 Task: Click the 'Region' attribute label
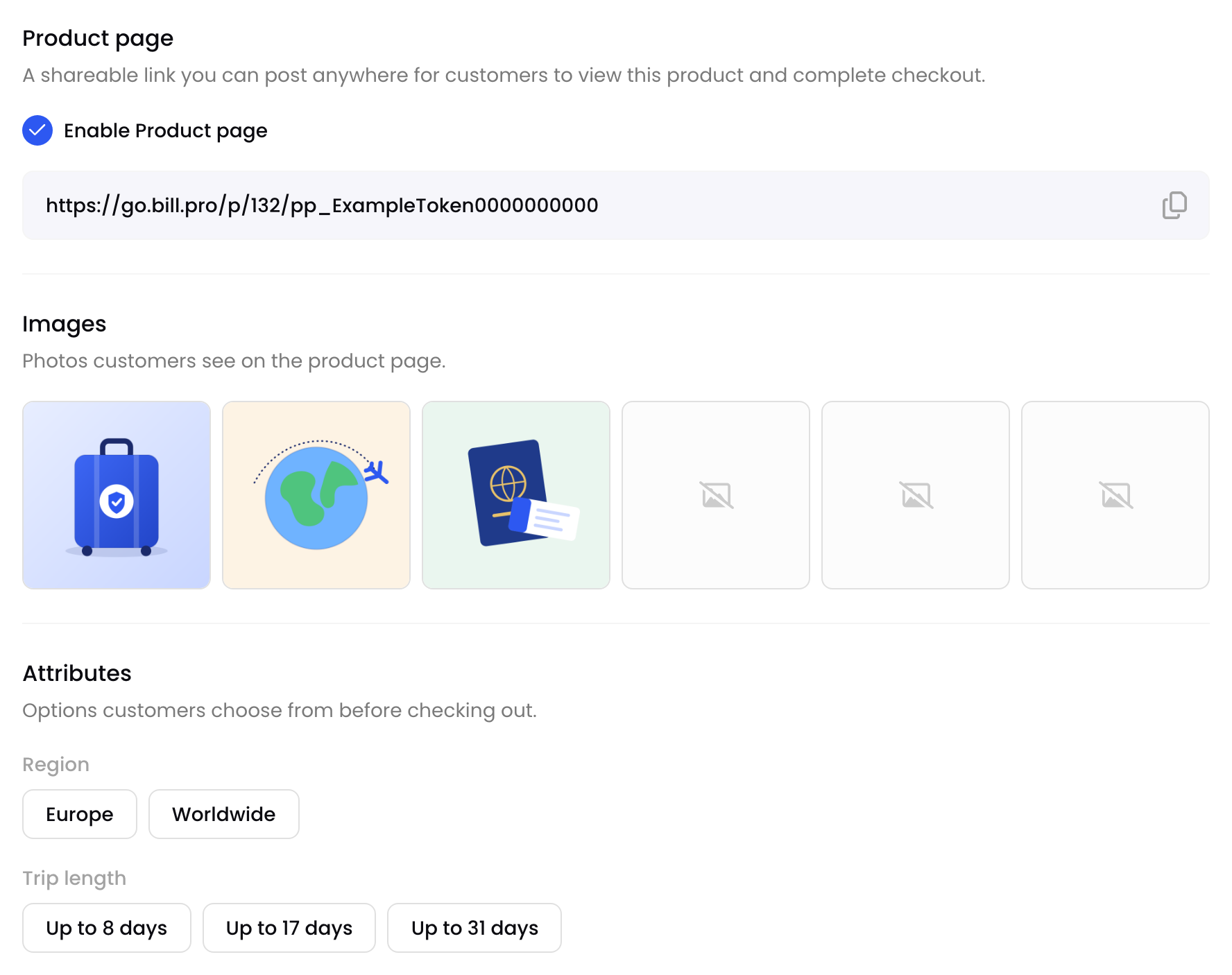pyautogui.click(x=56, y=765)
